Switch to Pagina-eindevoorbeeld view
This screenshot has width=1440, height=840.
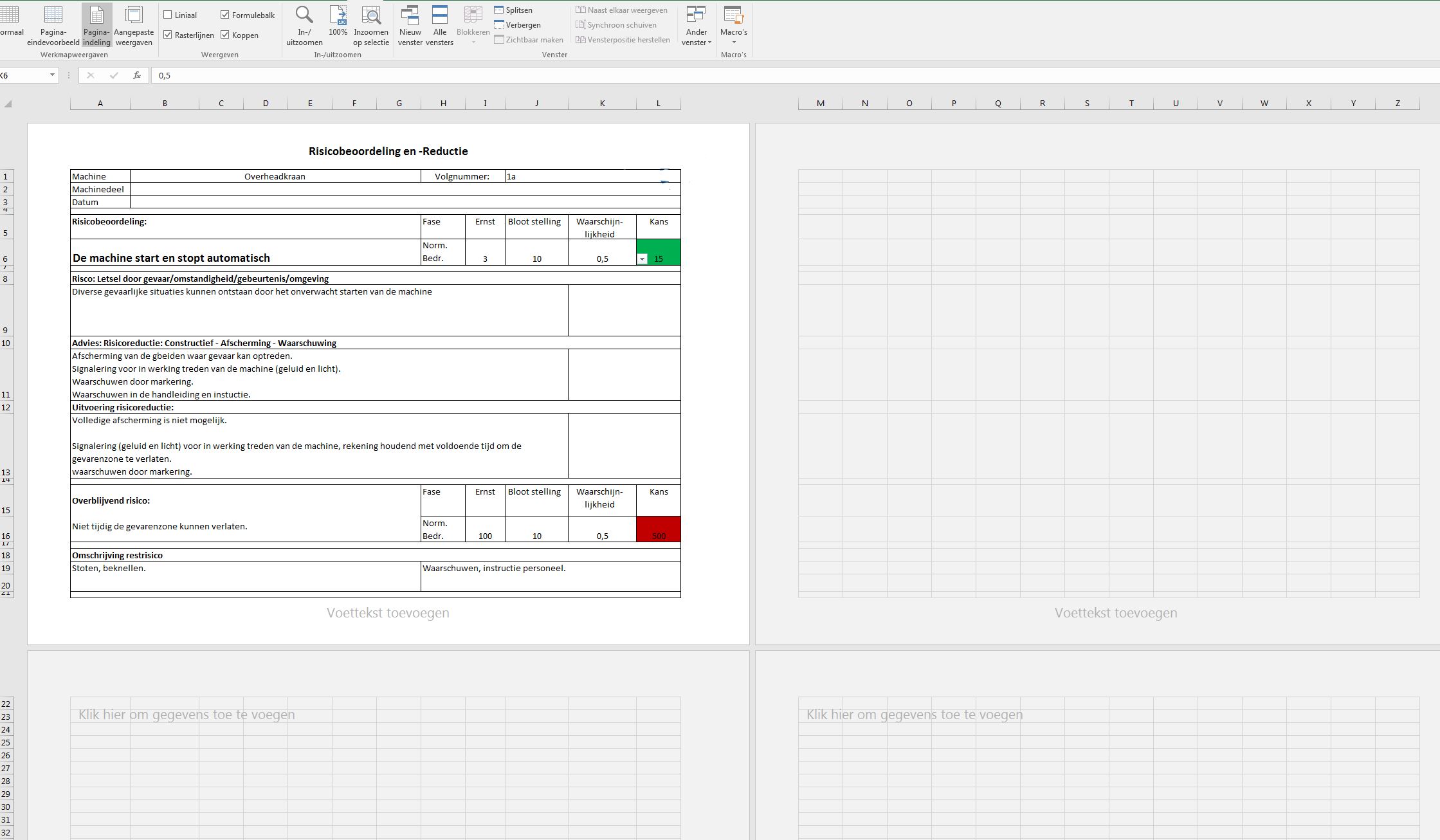coord(53,26)
